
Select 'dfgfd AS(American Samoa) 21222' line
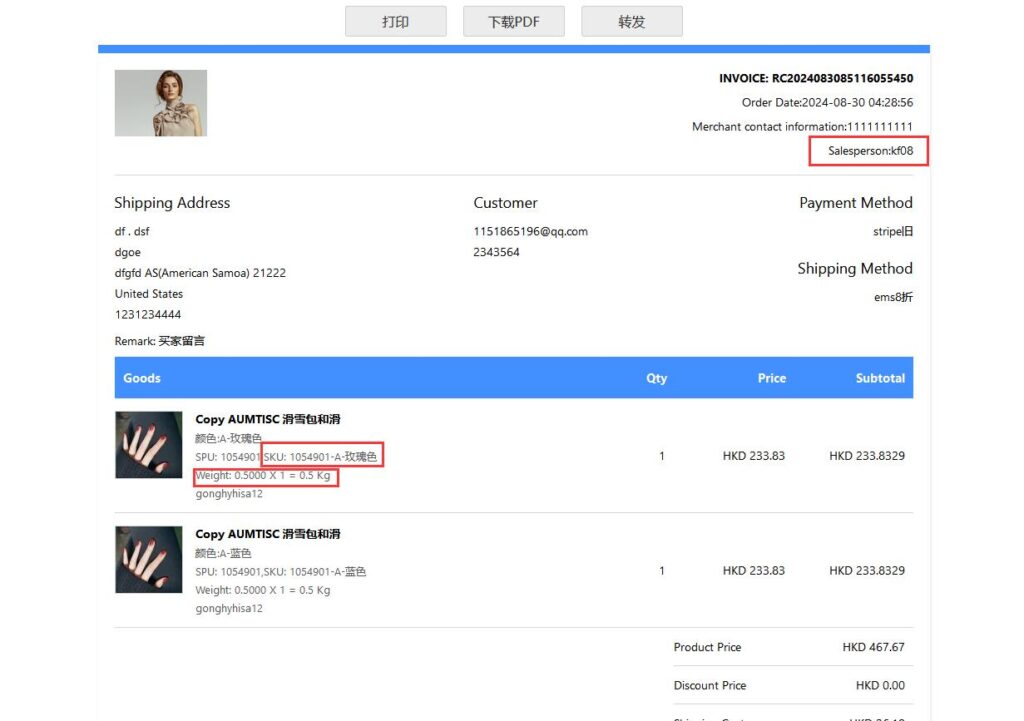(x=200, y=273)
